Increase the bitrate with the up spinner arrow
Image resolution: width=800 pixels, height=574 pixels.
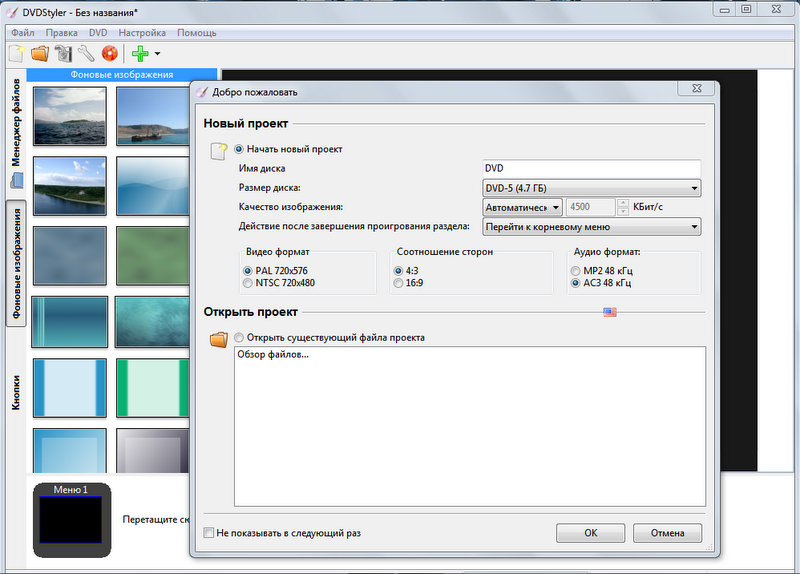pyautogui.click(x=622, y=203)
